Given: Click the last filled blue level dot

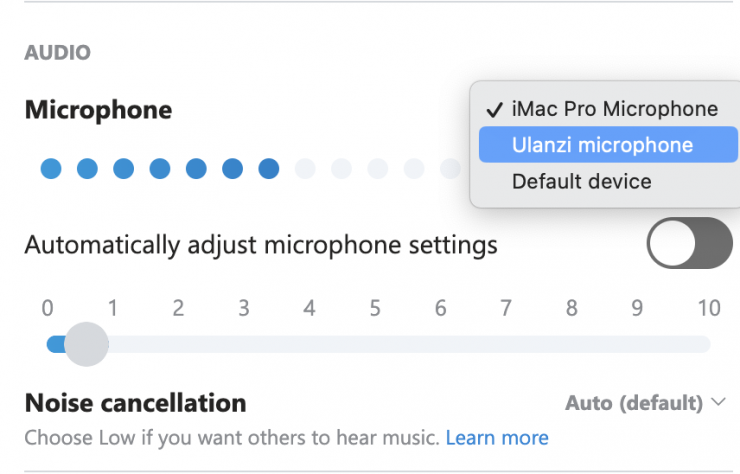Looking at the screenshot, I should pos(268,169).
